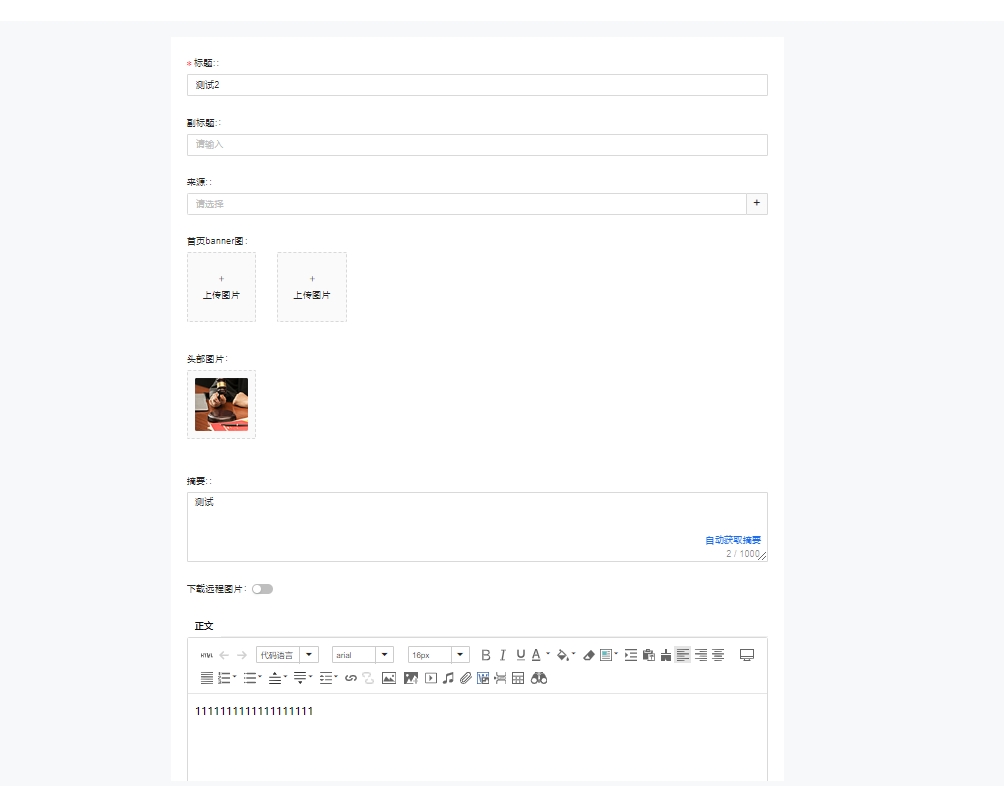Click the 头部图片 gavel thumbnail

point(222,405)
